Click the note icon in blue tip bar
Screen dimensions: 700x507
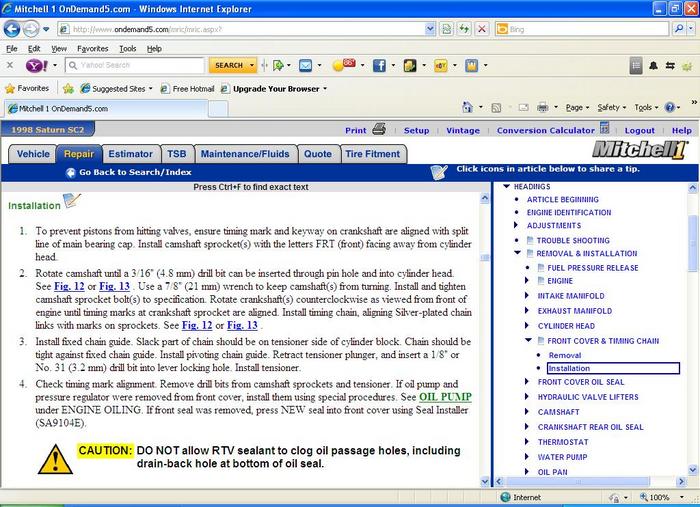click(439, 172)
